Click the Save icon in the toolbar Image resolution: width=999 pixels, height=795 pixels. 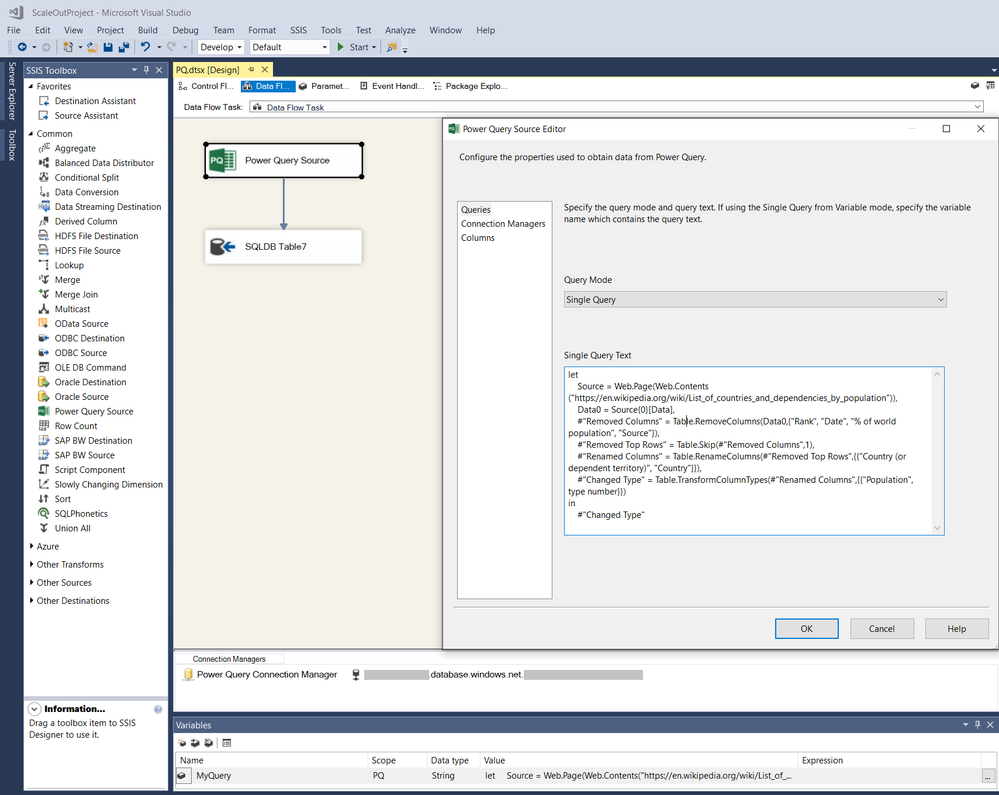click(x=108, y=47)
